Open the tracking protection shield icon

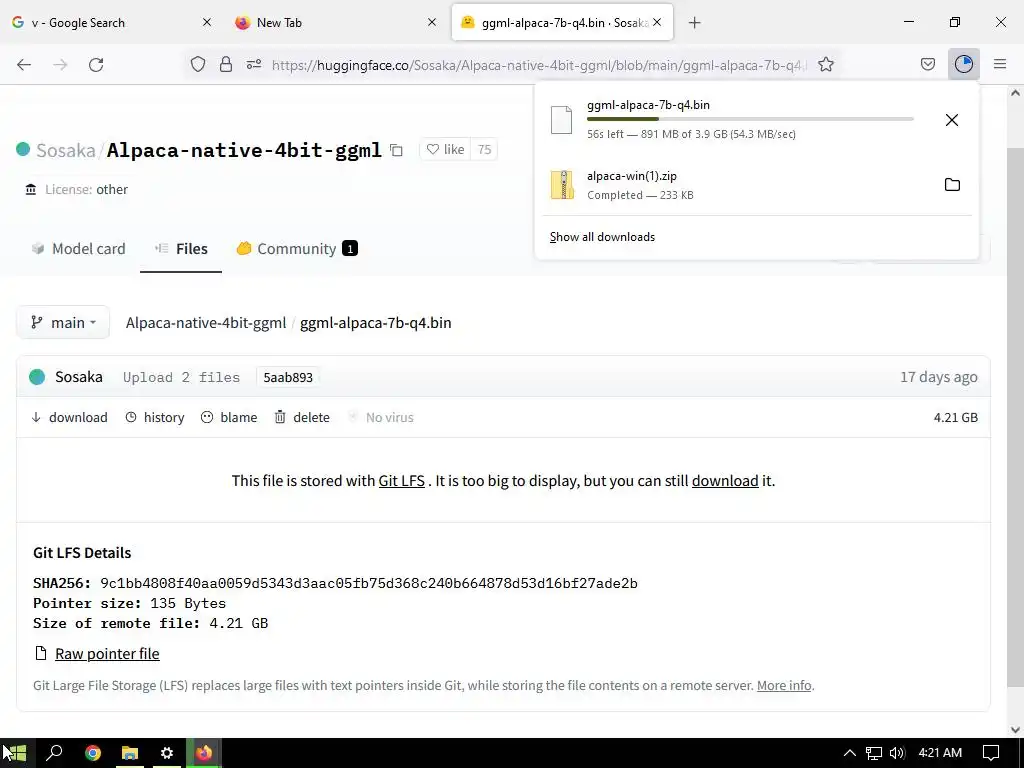198,64
